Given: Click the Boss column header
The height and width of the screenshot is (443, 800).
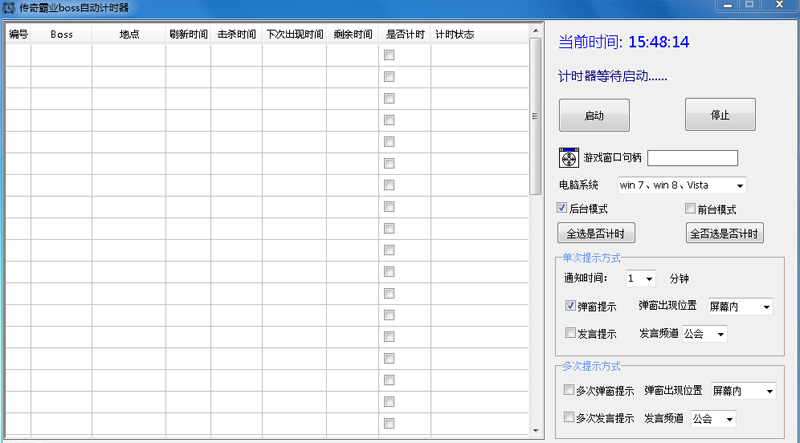Looking at the screenshot, I should pyautogui.click(x=62, y=34).
